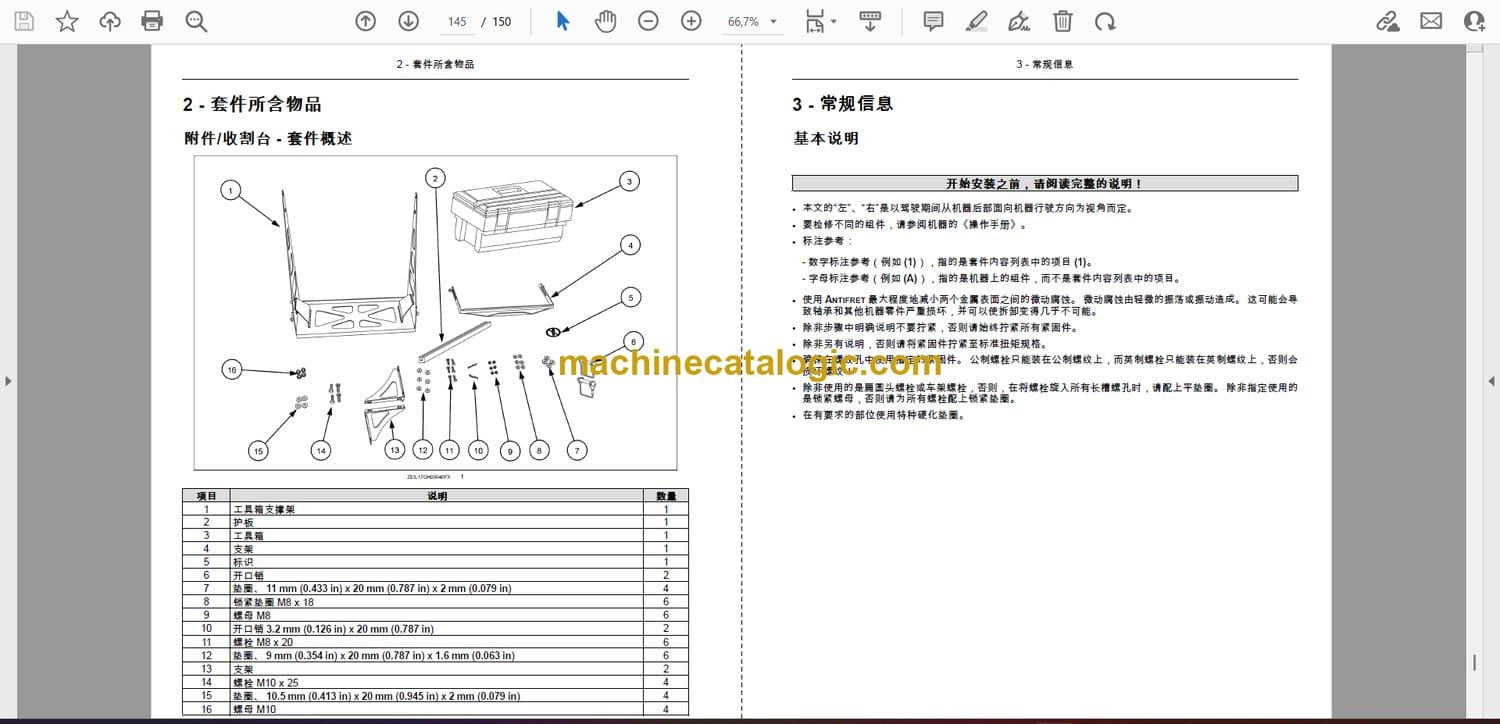
Task: Save the PDF with the floppy disk icon
Action: (24, 21)
